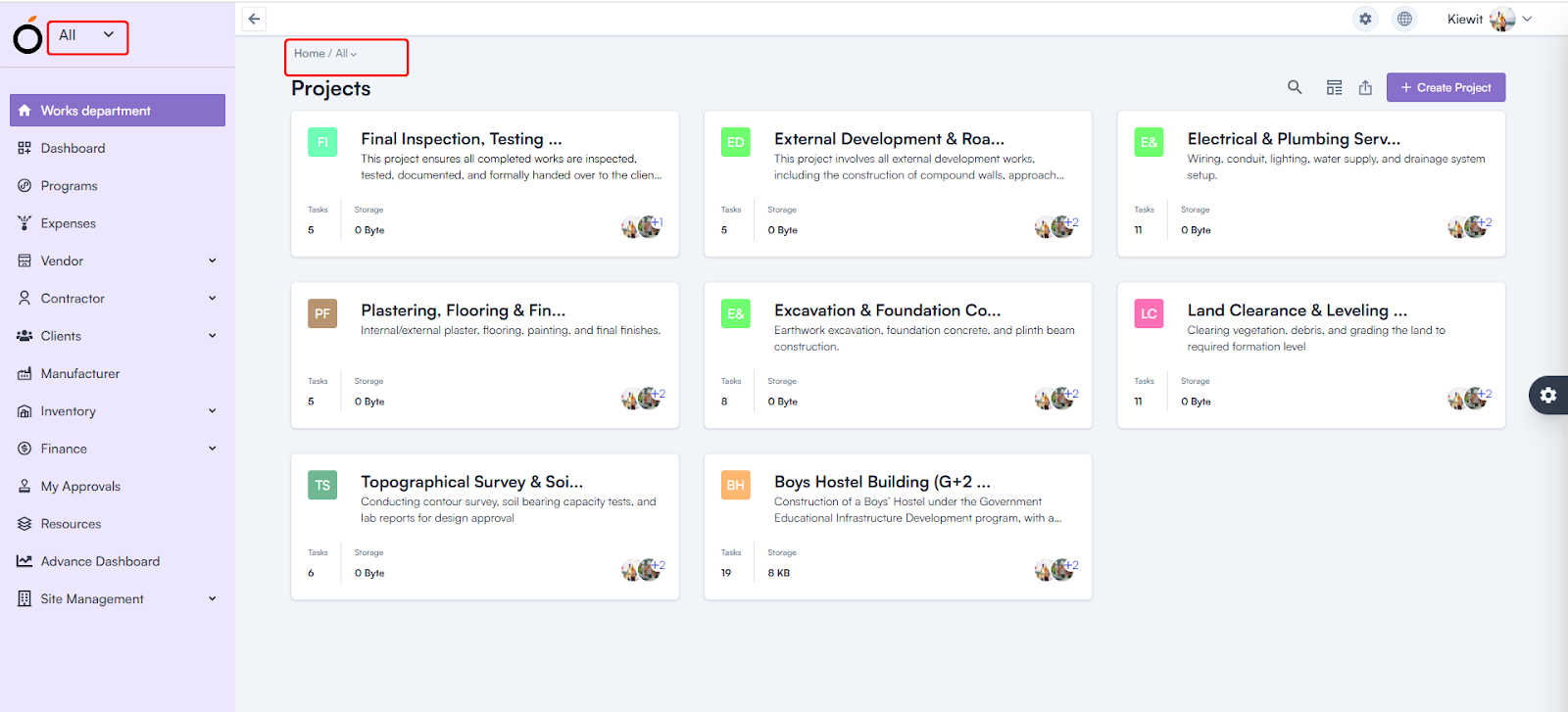
Task: Go to Dashboard in sidebar
Action: (x=73, y=148)
